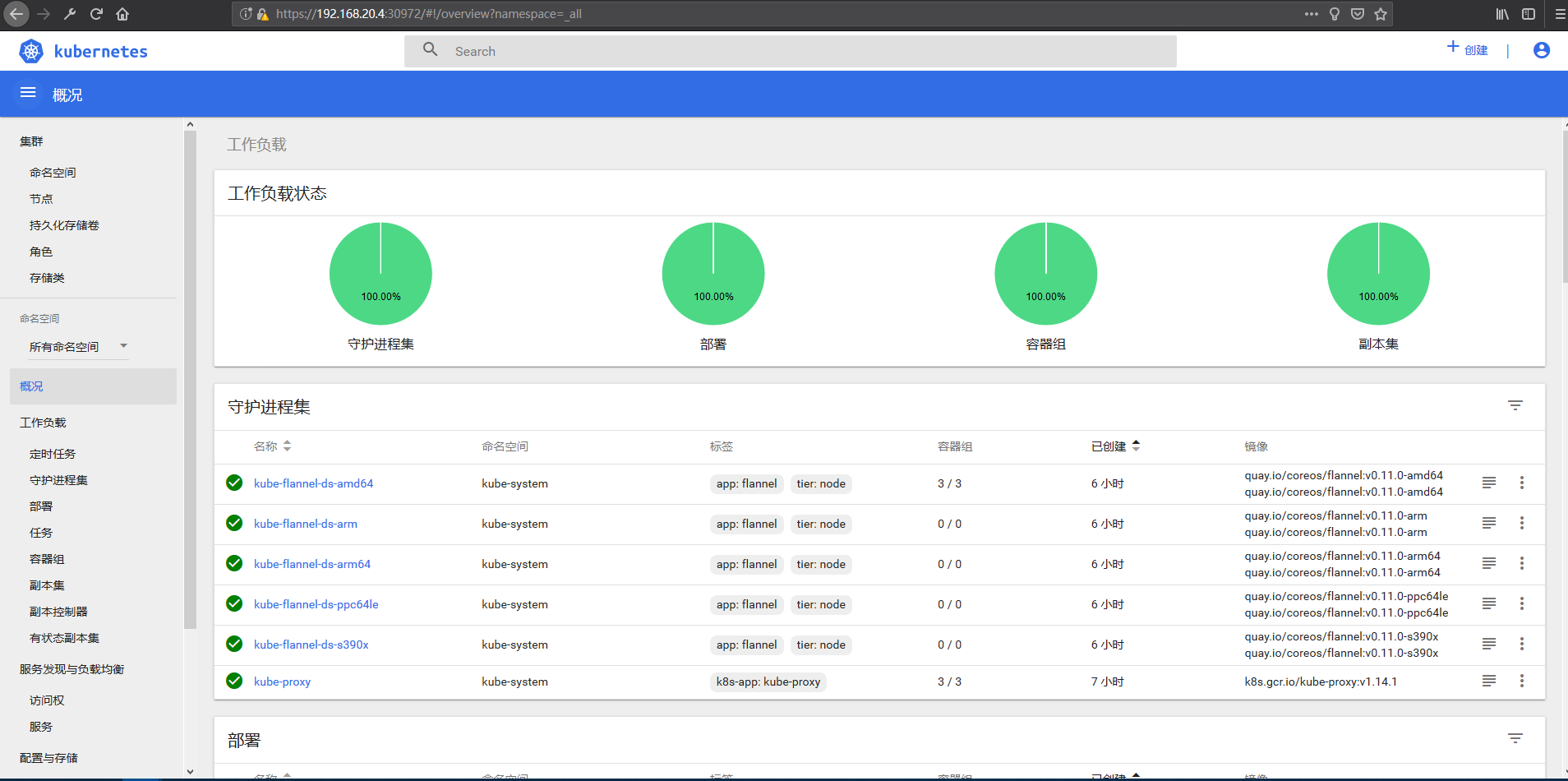View logs icon for kube-flannel-ds-s390x

coord(1489,644)
